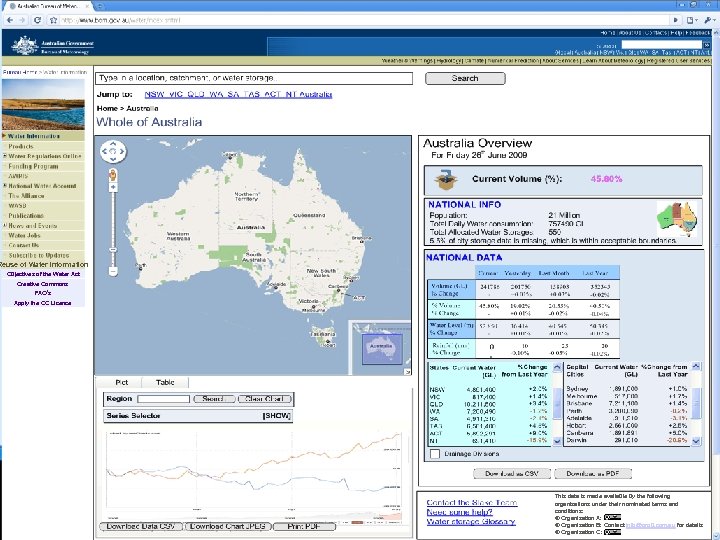Jump to the Australia link
The width and height of the screenshot is (720, 540).
(x=315, y=94)
